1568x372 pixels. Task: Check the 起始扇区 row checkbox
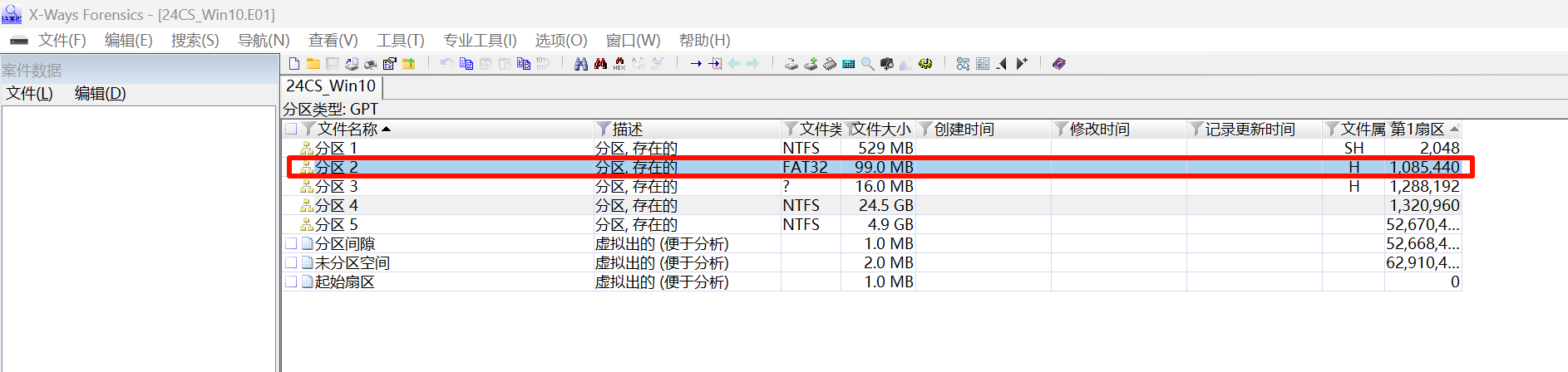coord(291,281)
